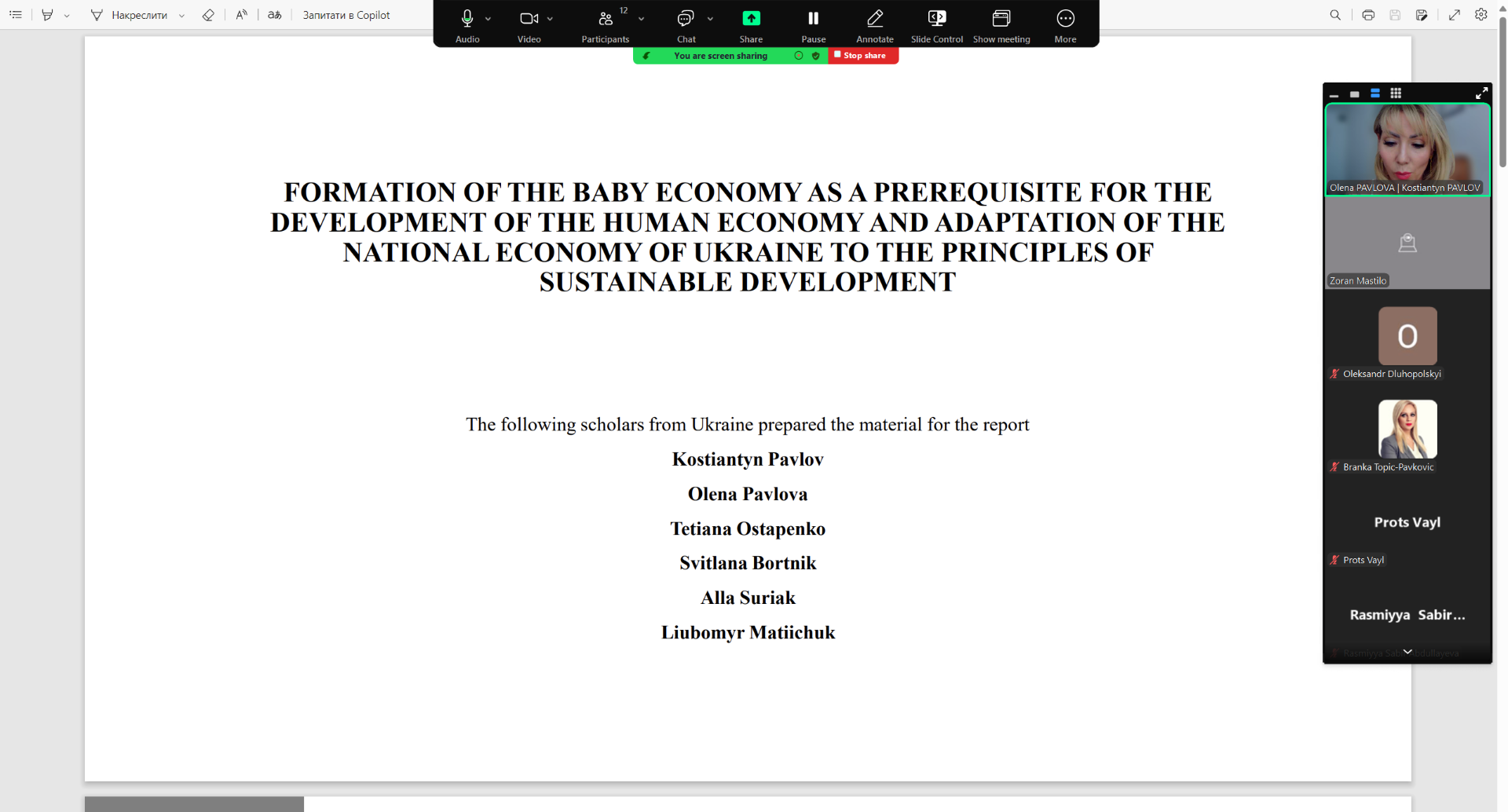Toggle the Video camera button

529,19
